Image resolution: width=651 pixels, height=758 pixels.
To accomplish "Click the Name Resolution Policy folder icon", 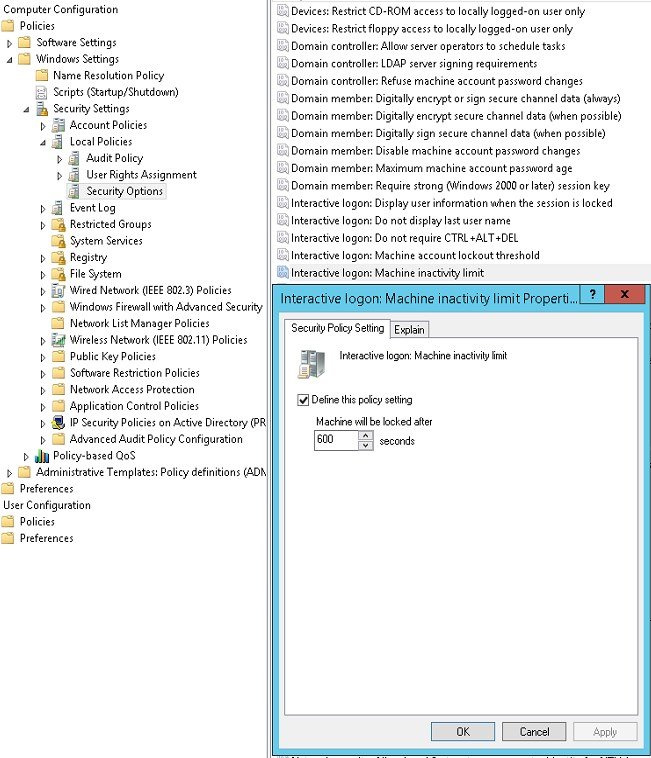I will [x=42, y=75].
